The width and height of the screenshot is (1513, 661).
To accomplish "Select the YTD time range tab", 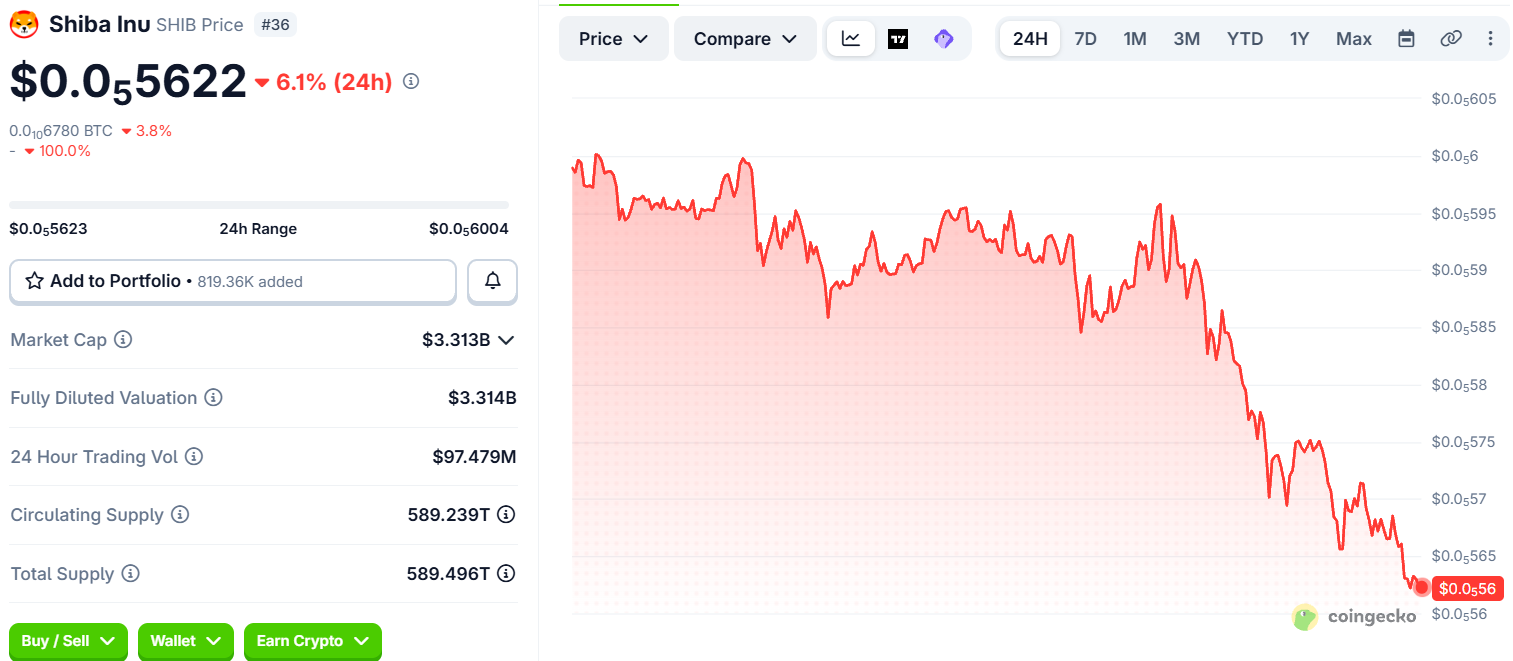I will pyautogui.click(x=1245, y=39).
